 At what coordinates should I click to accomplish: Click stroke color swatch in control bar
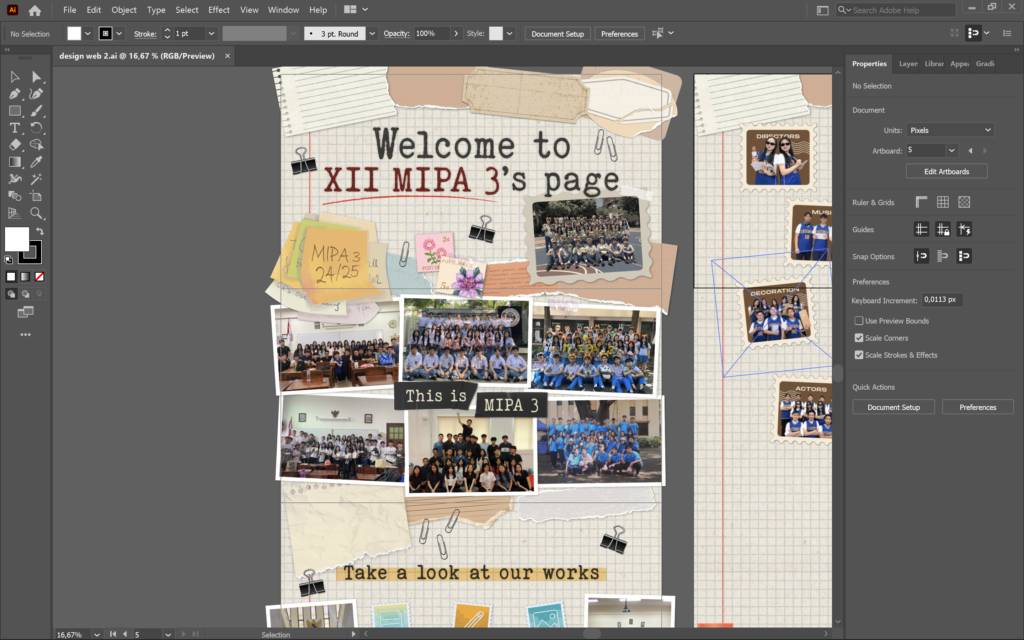click(x=106, y=33)
